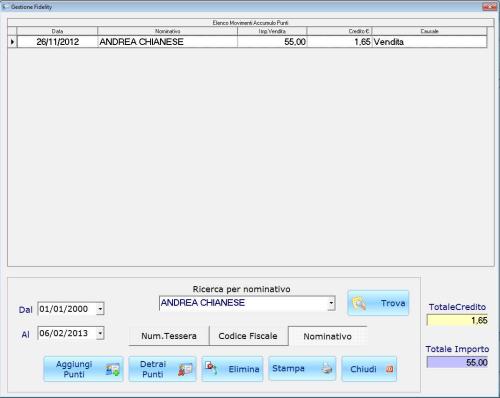Screen dimensions: 500x398
Task: Click the delete icon next to Elimina
Action: click(x=211, y=368)
